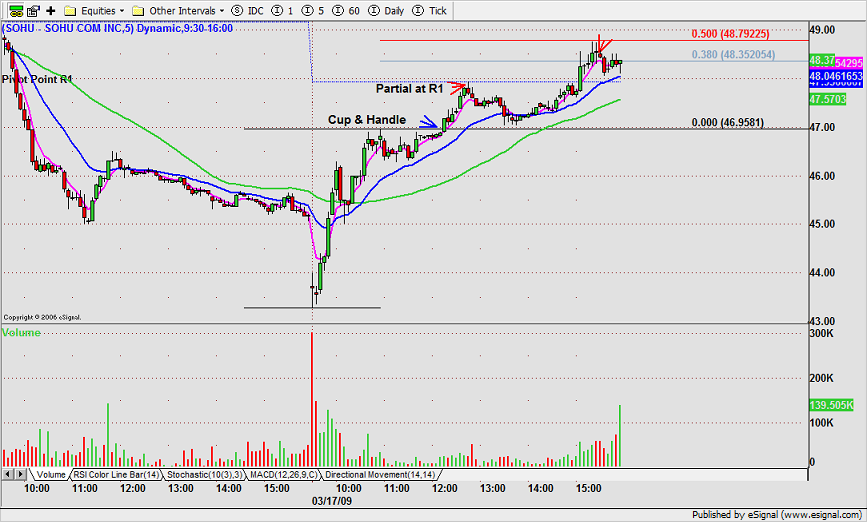
Task: Switch to the Stochastic(10(3),3) tab
Action: tap(205, 474)
